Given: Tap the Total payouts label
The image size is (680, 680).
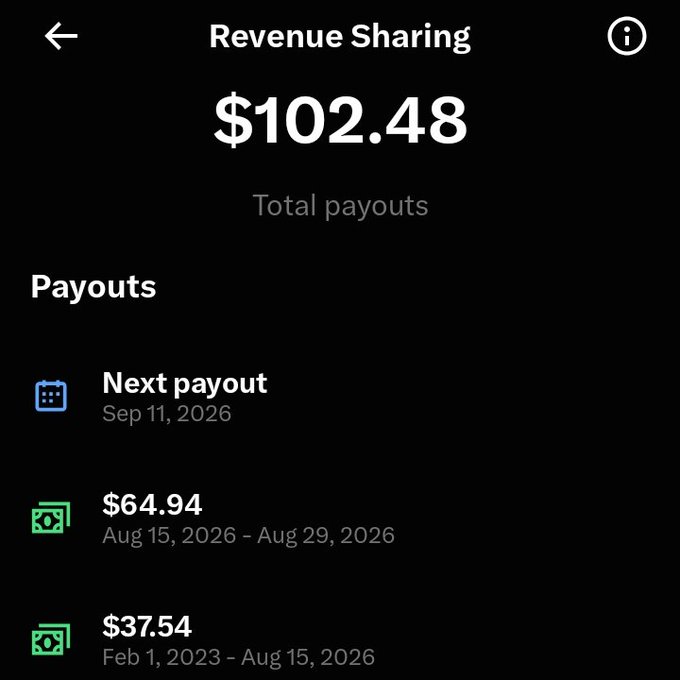Looking at the screenshot, I should pyautogui.click(x=340, y=206).
